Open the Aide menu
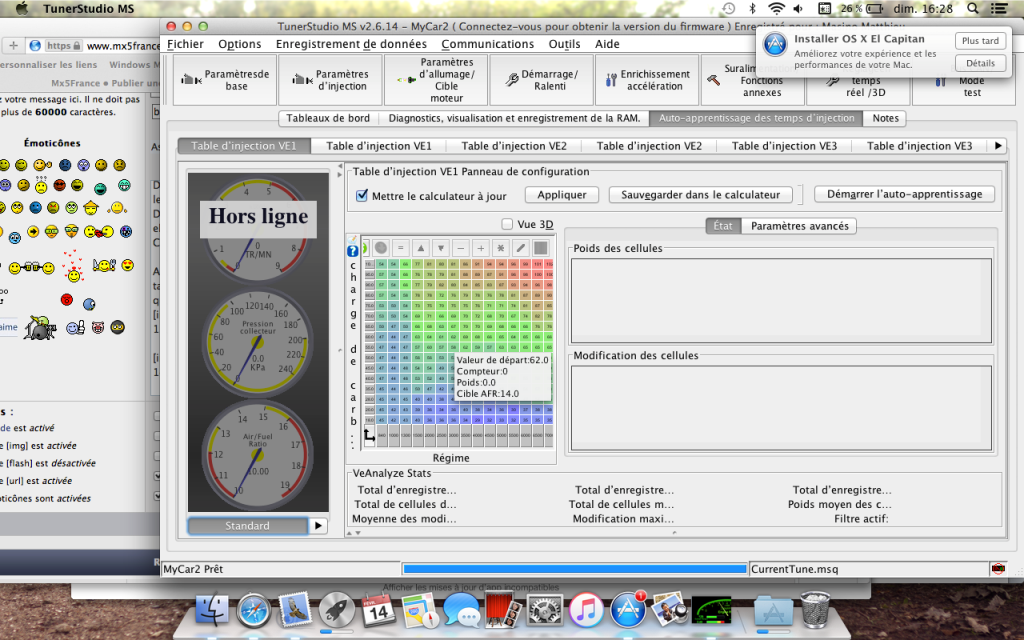This screenshot has height=640, width=1024. (607, 44)
